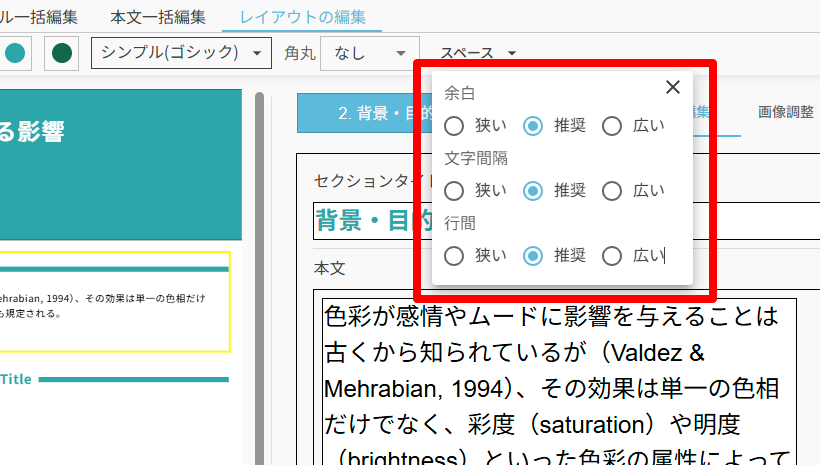
Task: Select 狭い for 文字間隔
Action: click(x=454, y=191)
